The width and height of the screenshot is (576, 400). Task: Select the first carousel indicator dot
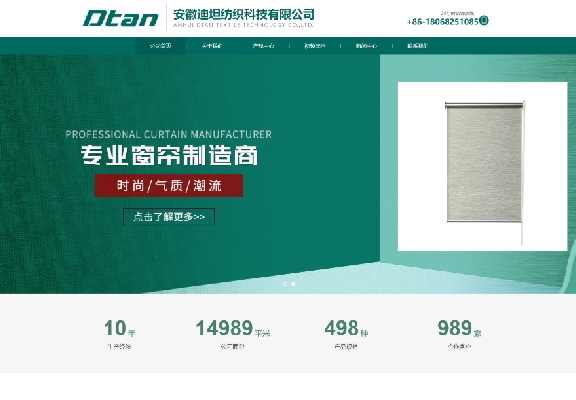(x=285, y=284)
